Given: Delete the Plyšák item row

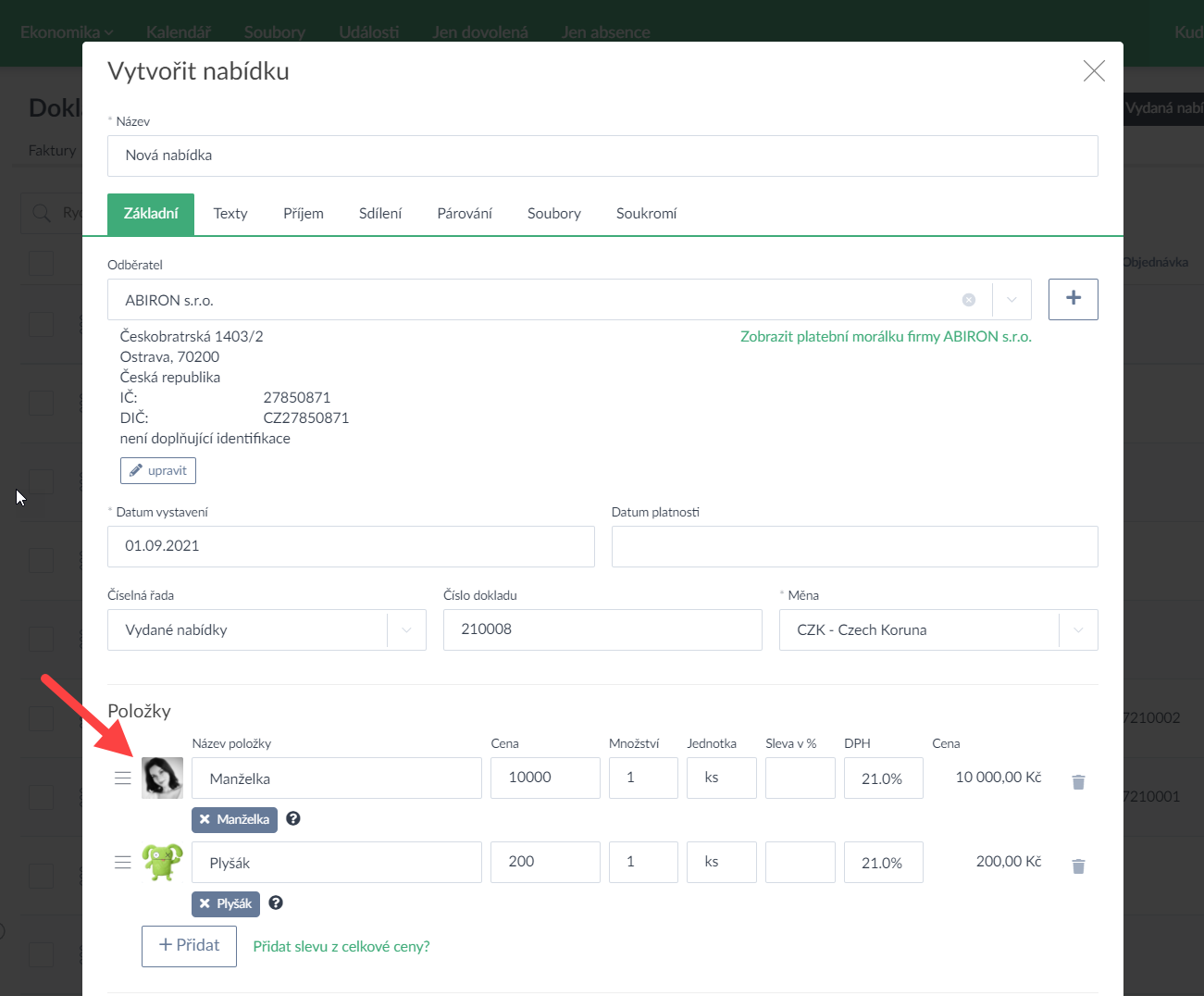Looking at the screenshot, I should tap(1078, 866).
